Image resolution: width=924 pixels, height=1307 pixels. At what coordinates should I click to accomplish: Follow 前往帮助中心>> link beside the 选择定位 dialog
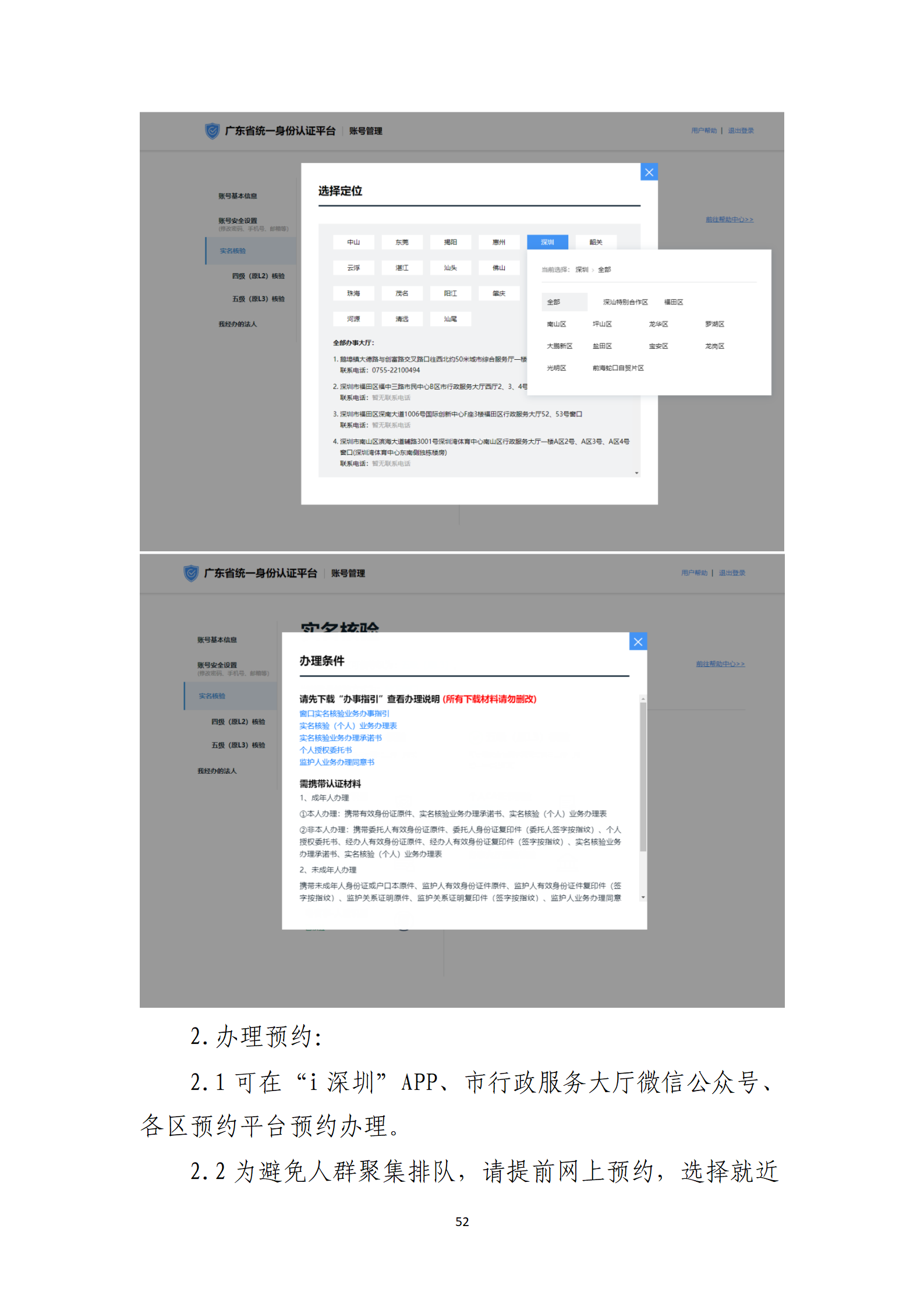[729, 219]
